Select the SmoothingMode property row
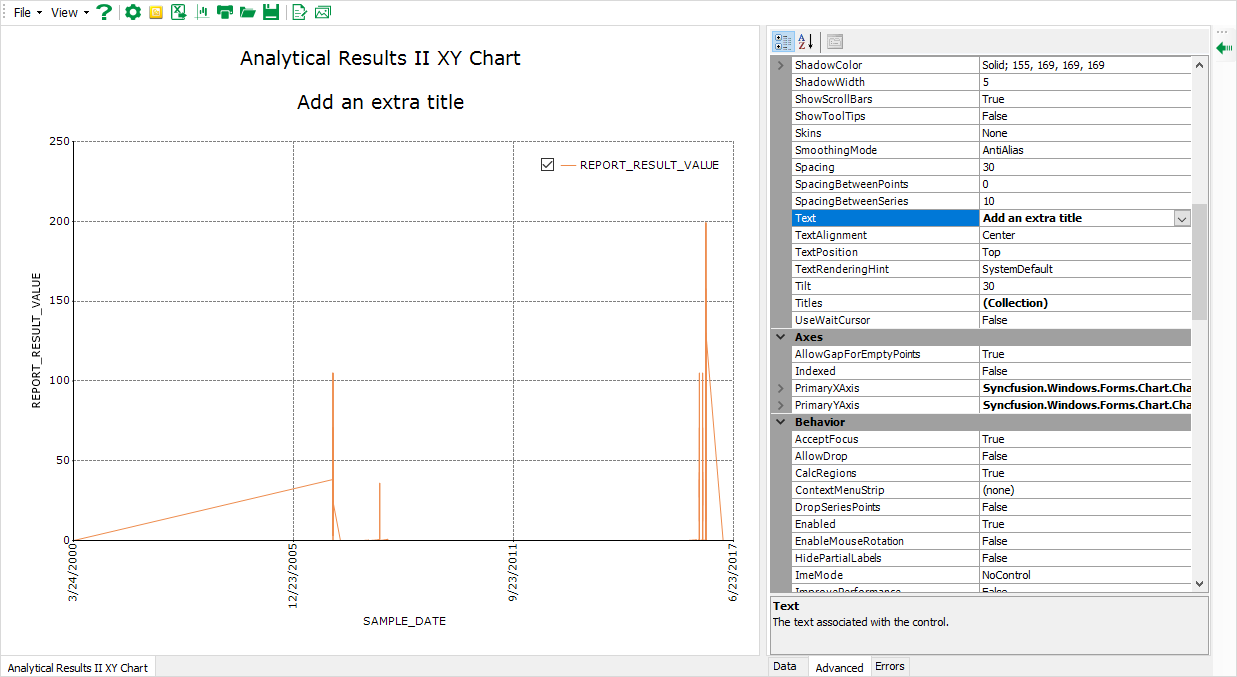 [x=991, y=150]
